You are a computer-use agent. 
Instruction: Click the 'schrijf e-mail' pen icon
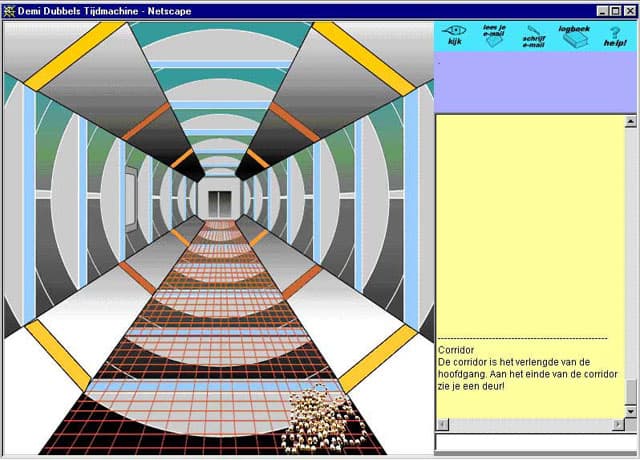[x=535, y=37]
